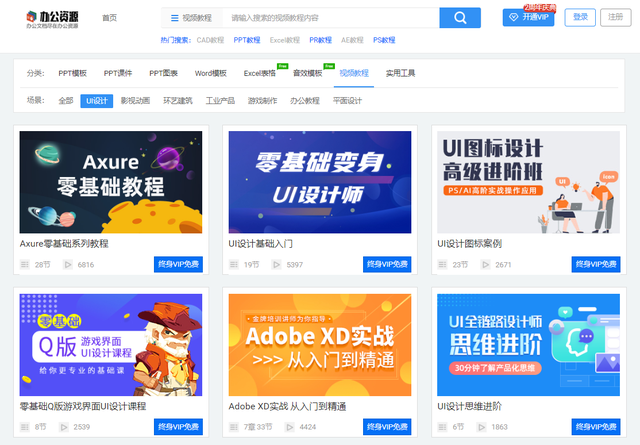Click into the video tutorial search field
Screen dimensions: 640x445
tap(330, 18)
